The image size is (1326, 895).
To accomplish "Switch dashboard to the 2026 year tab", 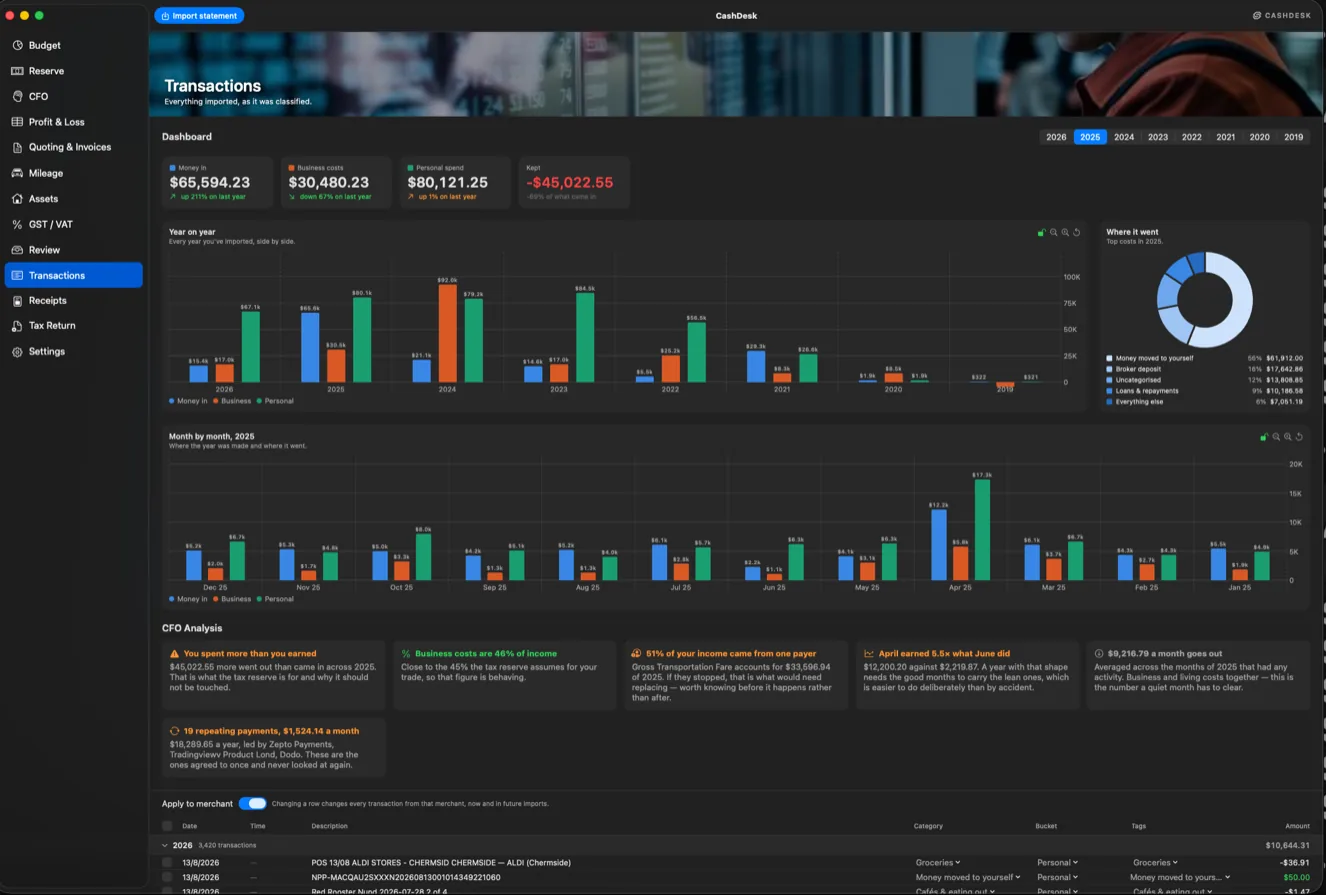I will (1056, 137).
